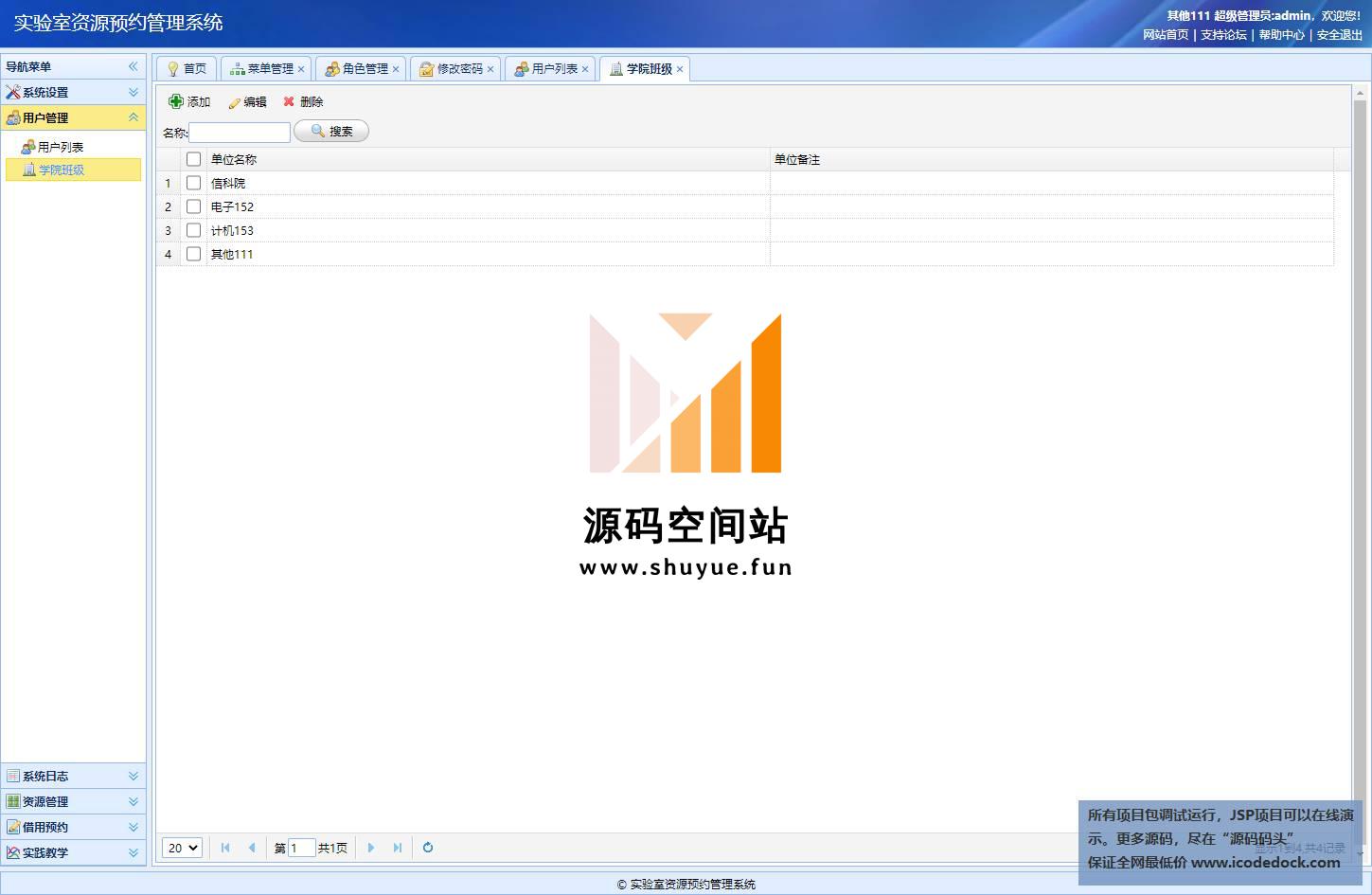Viewport: 1372px width, 895px height.
Task: Select the 其他111 table cell
Action: pos(489,254)
